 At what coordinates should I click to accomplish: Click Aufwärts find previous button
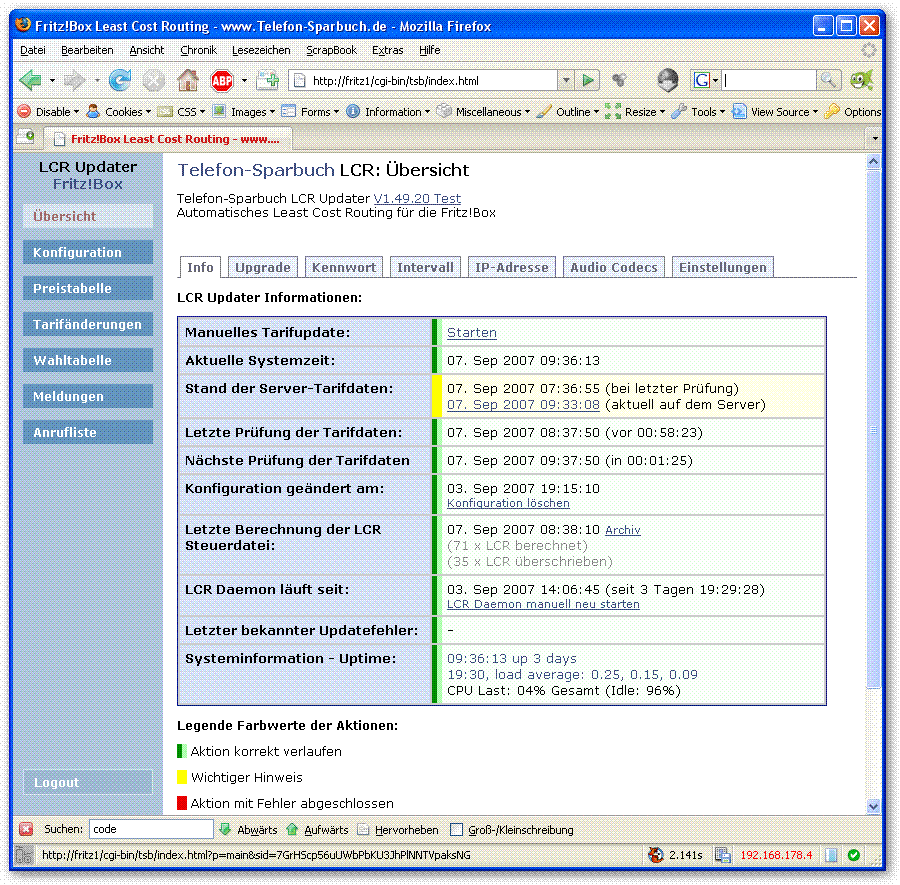(x=317, y=829)
